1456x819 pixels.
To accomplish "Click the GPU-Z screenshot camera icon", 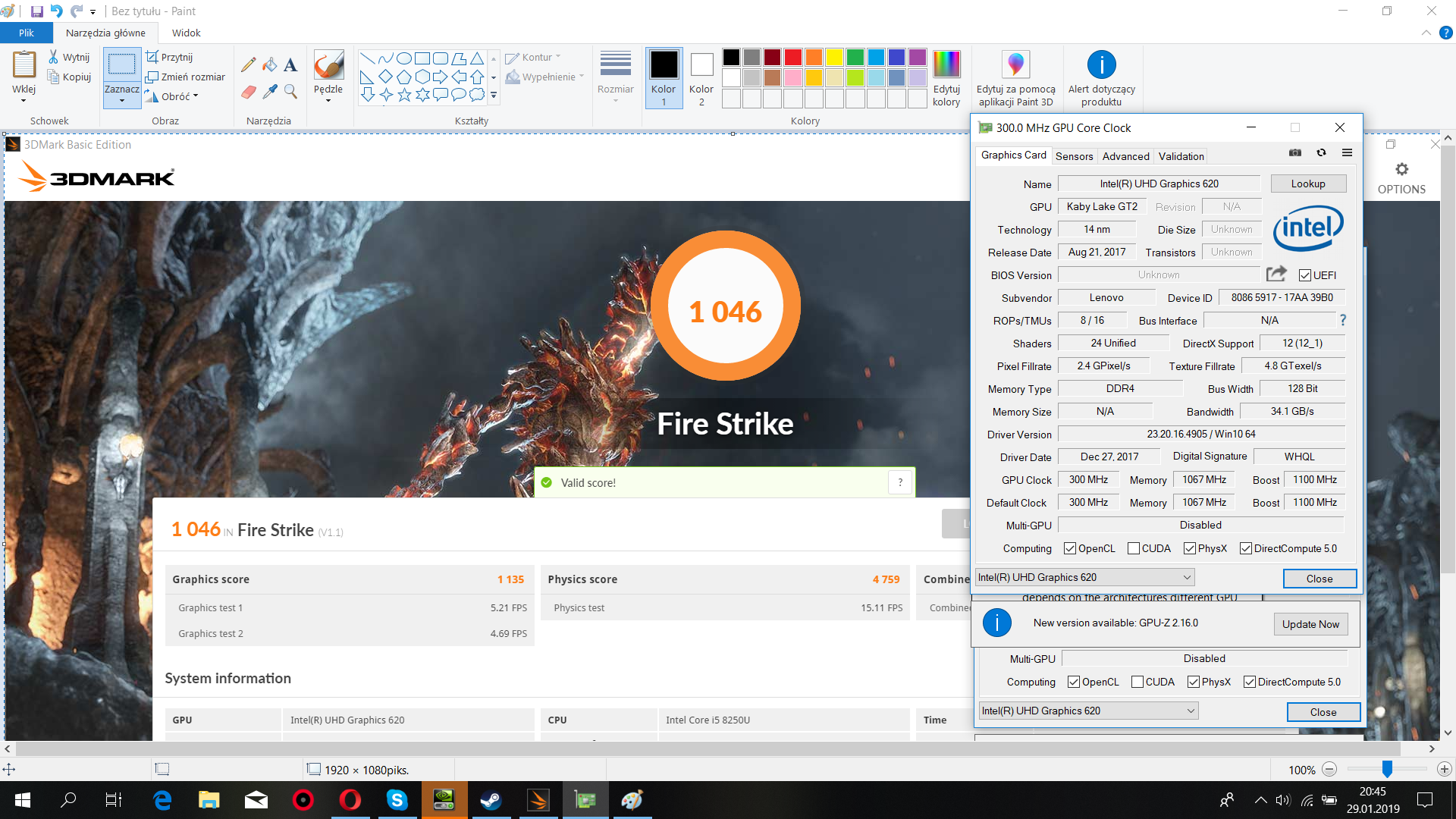I will 1295,153.
